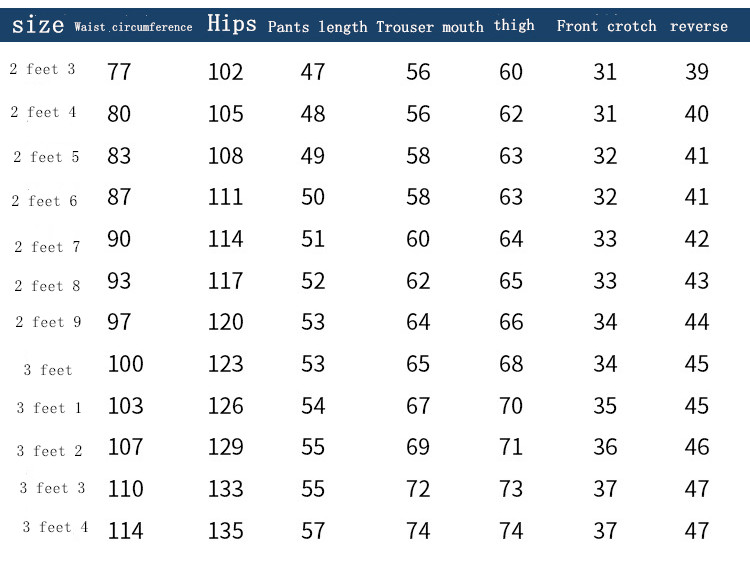Click the 'thigh' column header
Viewport: 750px width, 562px height.
coord(514,25)
